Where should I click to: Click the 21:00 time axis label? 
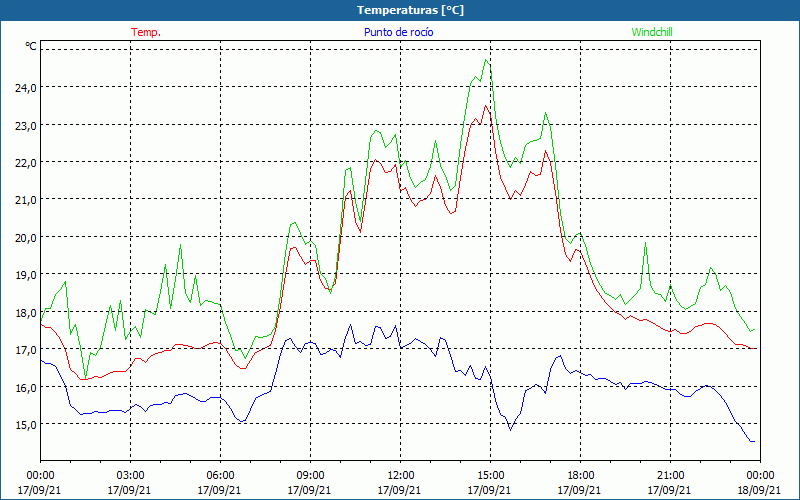pos(670,476)
